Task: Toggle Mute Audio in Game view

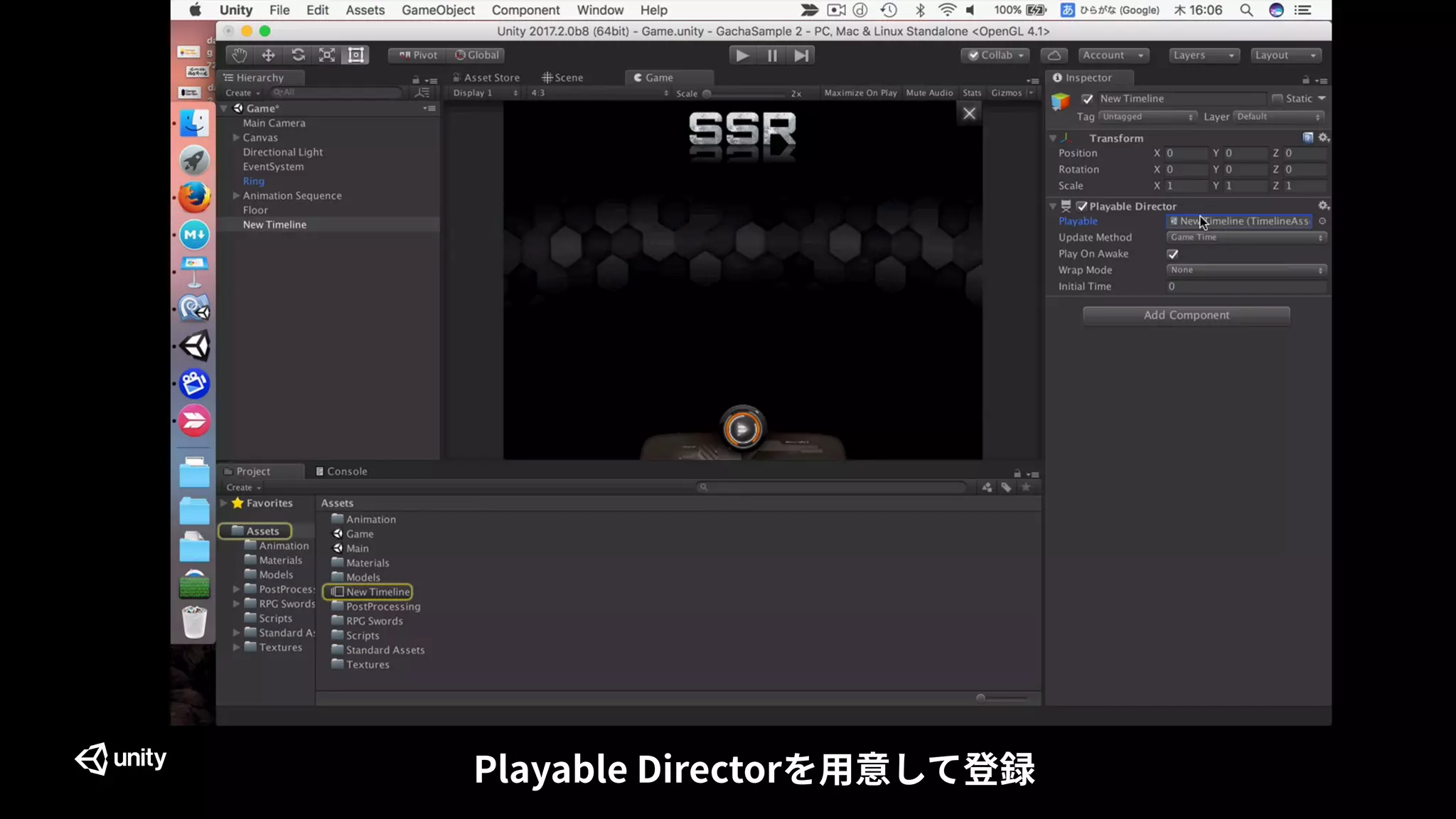Action: click(929, 93)
